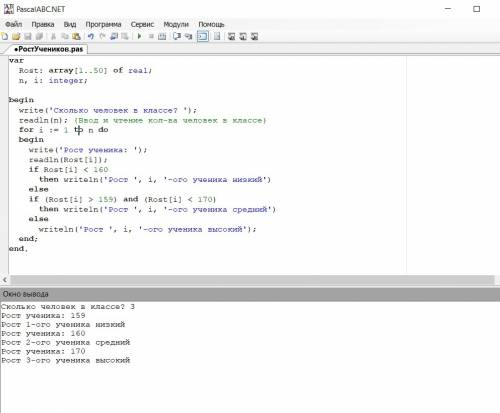This screenshot has width=500, height=413.
Task: Click the Navigate Back toolbar icon
Action: (114, 36)
